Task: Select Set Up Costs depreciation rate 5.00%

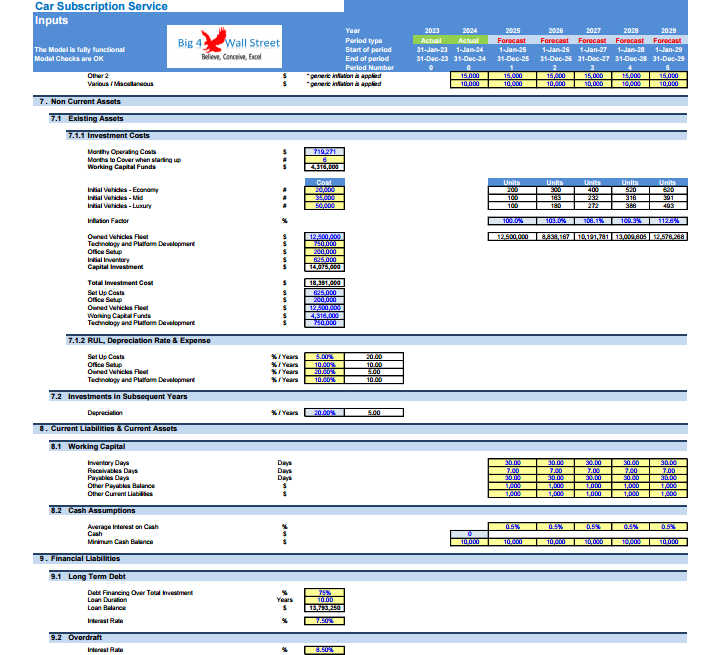Action: tap(324, 357)
